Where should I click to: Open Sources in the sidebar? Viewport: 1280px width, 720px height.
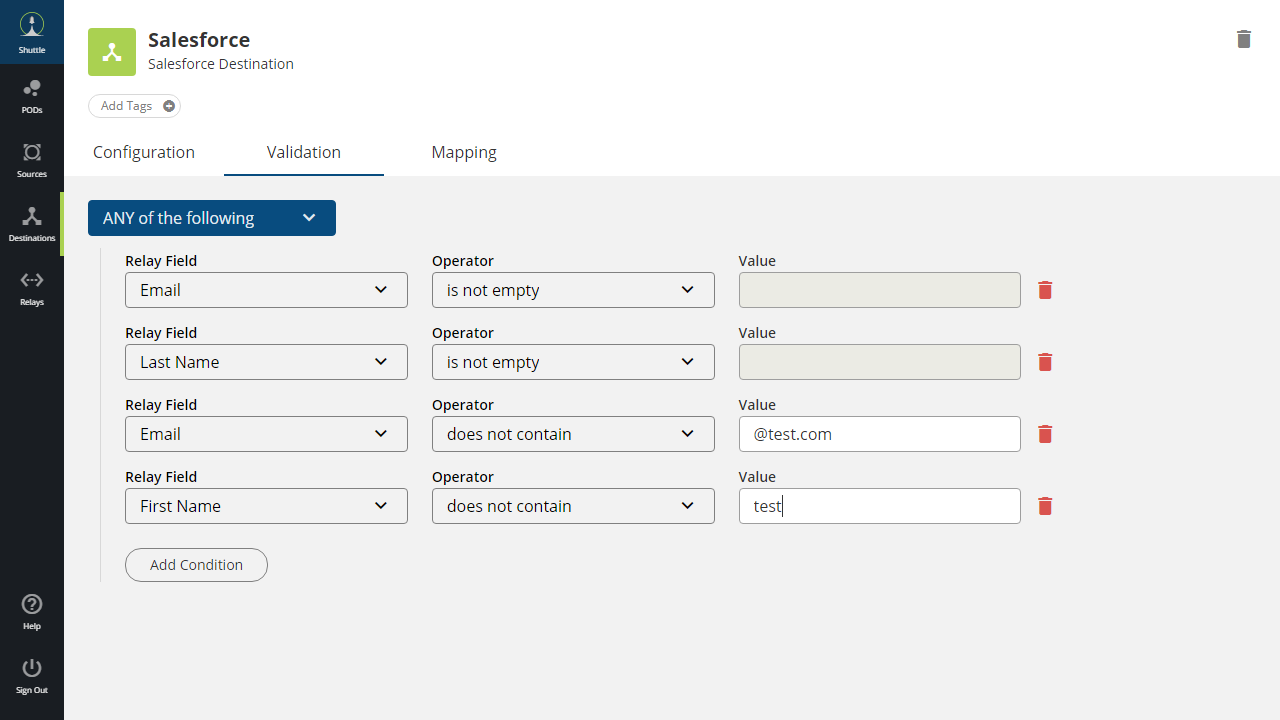click(x=32, y=160)
